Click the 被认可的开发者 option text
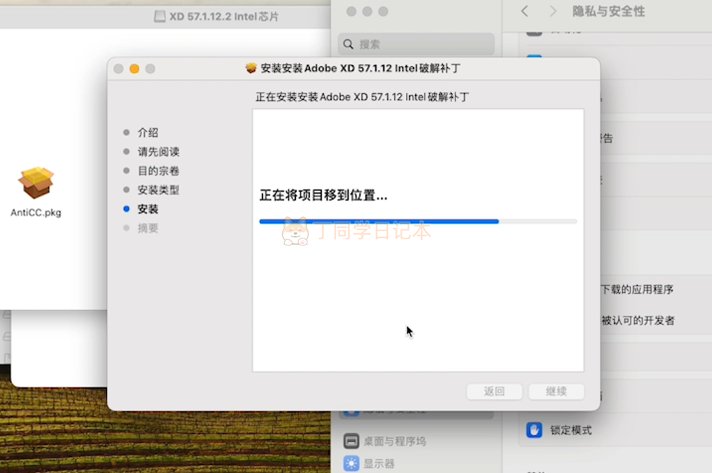The height and width of the screenshot is (473, 712). click(638, 320)
